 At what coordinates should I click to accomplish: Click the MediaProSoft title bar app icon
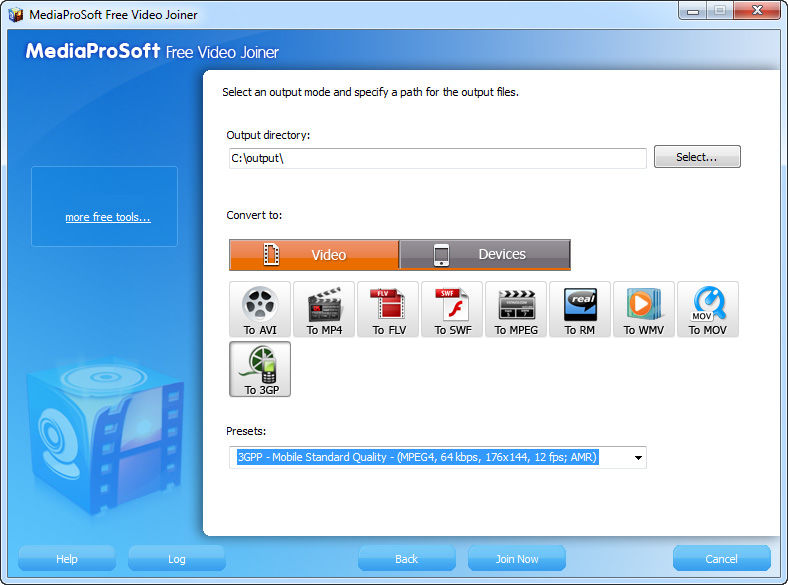[x=16, y=14]
